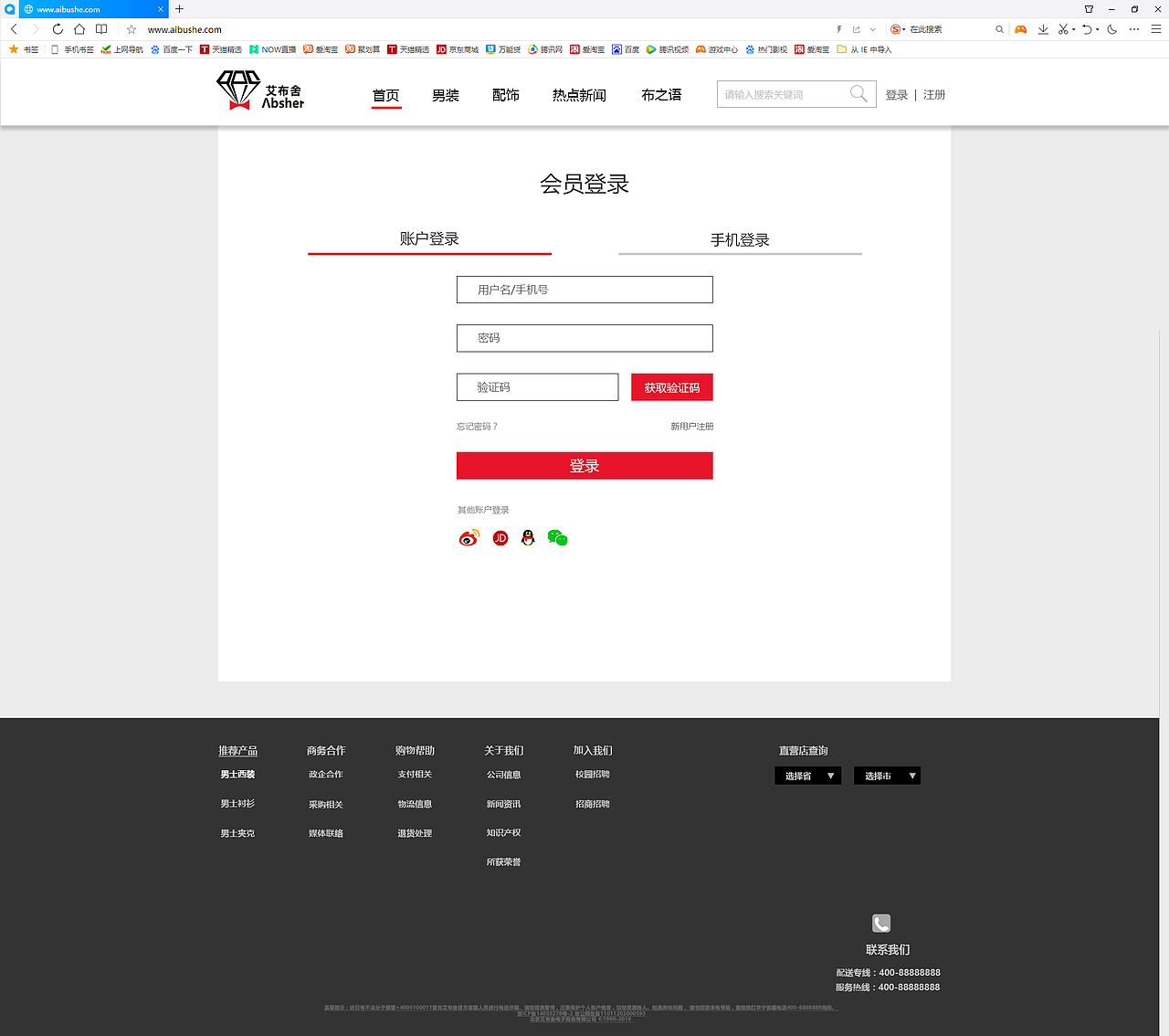Image resolution: width=1169 pixels, height=1036 pixels.
Task: Sign in with the Weibo icon
Action: (x=469, y=538)
